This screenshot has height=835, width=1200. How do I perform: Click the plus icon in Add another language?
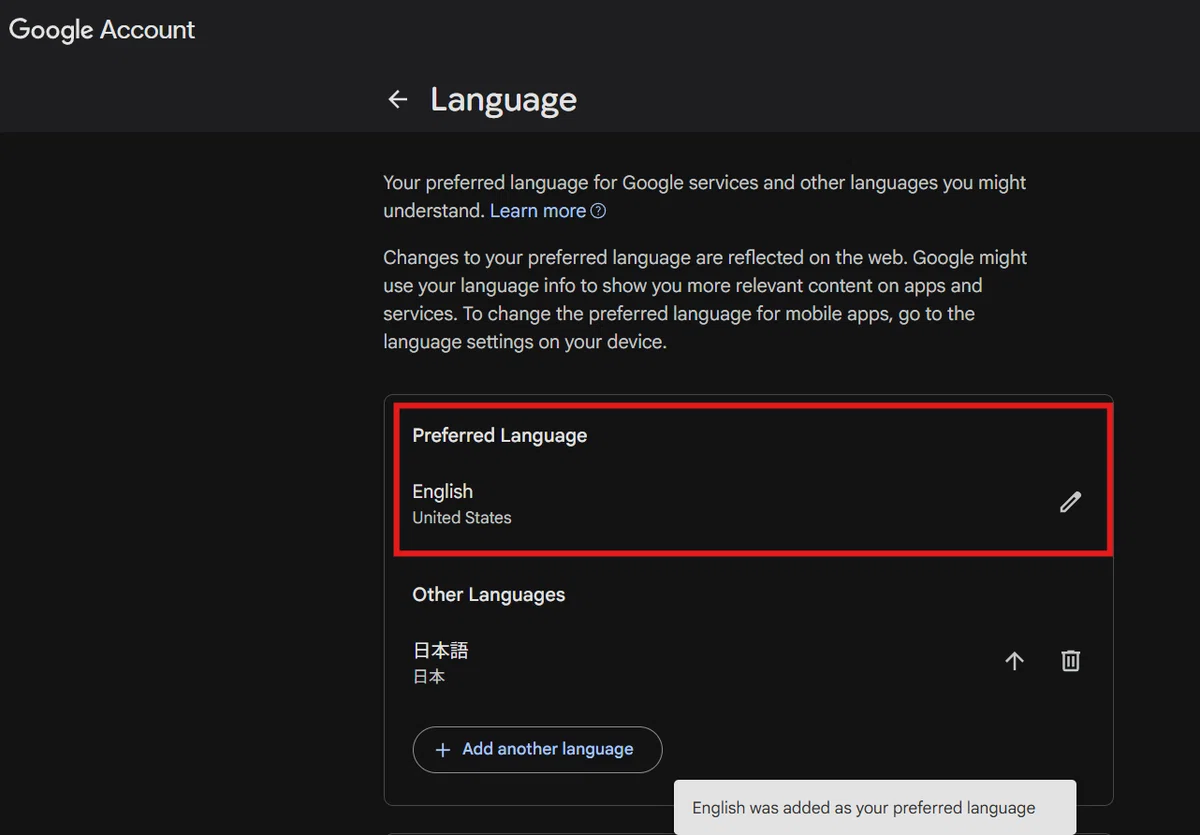(443, 750)
